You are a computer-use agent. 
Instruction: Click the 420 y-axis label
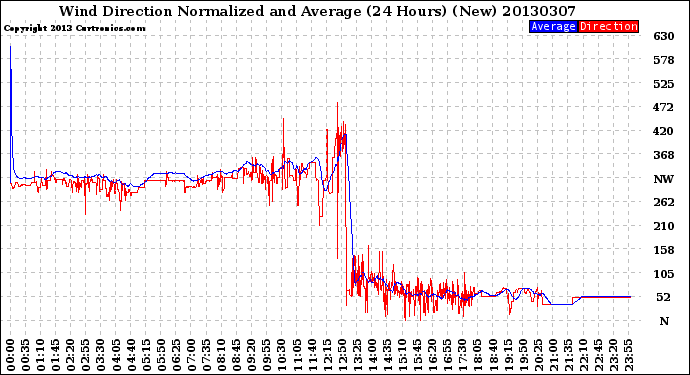pos(664,131)
